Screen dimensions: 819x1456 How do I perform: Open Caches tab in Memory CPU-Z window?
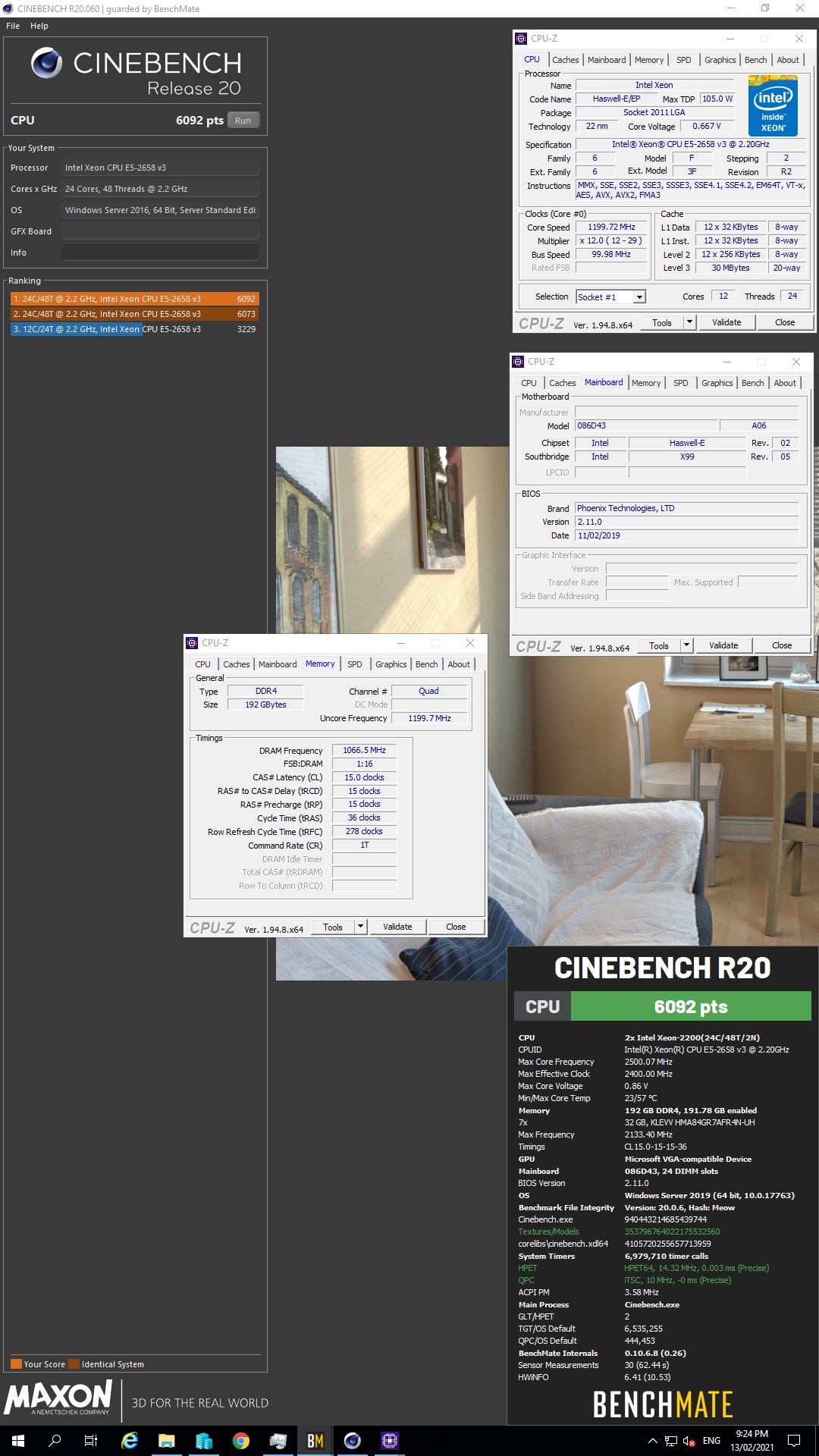click(x=236, y=664)
